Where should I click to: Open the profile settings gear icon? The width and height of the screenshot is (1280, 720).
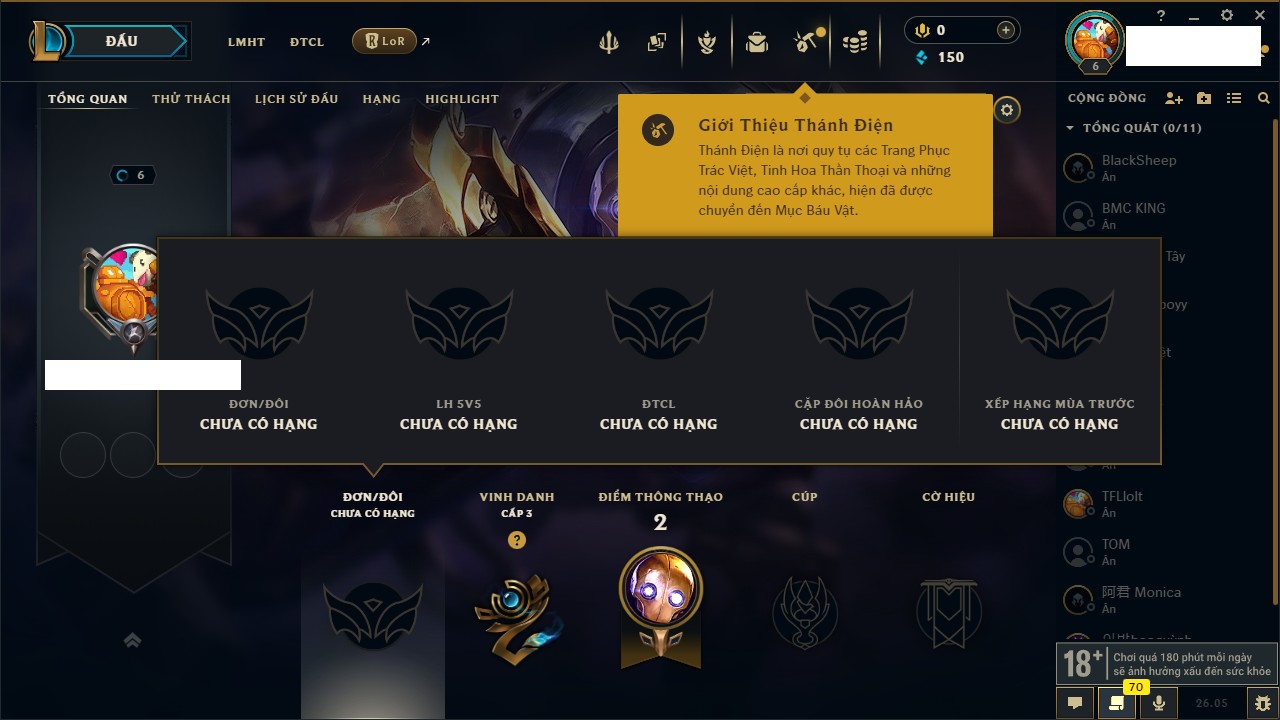pyautogui.click(x=1007, y=110)
